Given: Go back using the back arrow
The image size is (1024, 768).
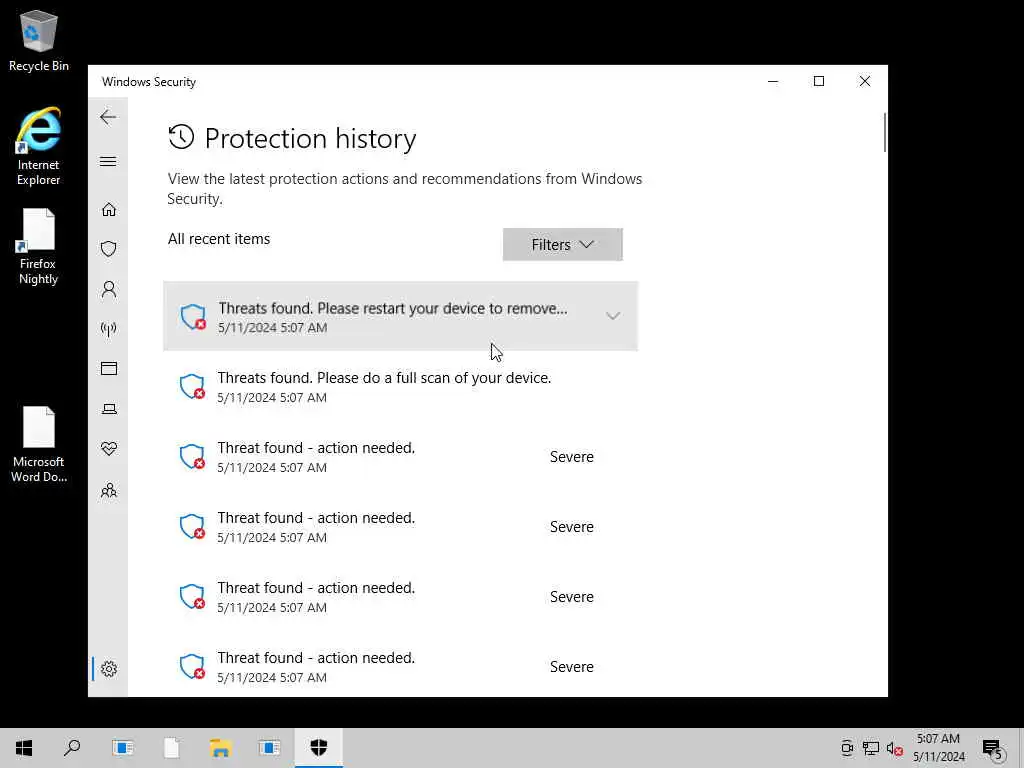Looking at the screenshot, I should [108, 117].
